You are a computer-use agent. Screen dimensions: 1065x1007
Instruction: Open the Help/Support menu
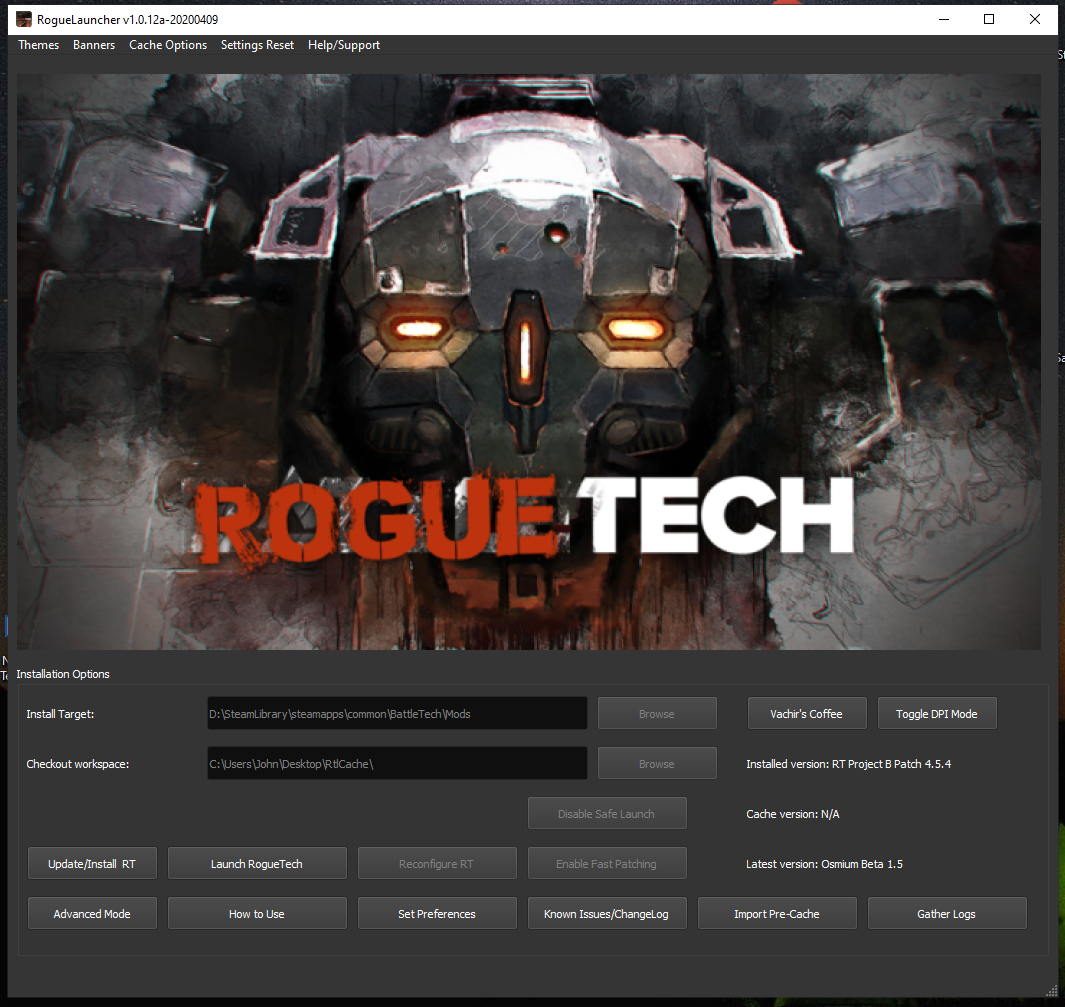[344, 45]
